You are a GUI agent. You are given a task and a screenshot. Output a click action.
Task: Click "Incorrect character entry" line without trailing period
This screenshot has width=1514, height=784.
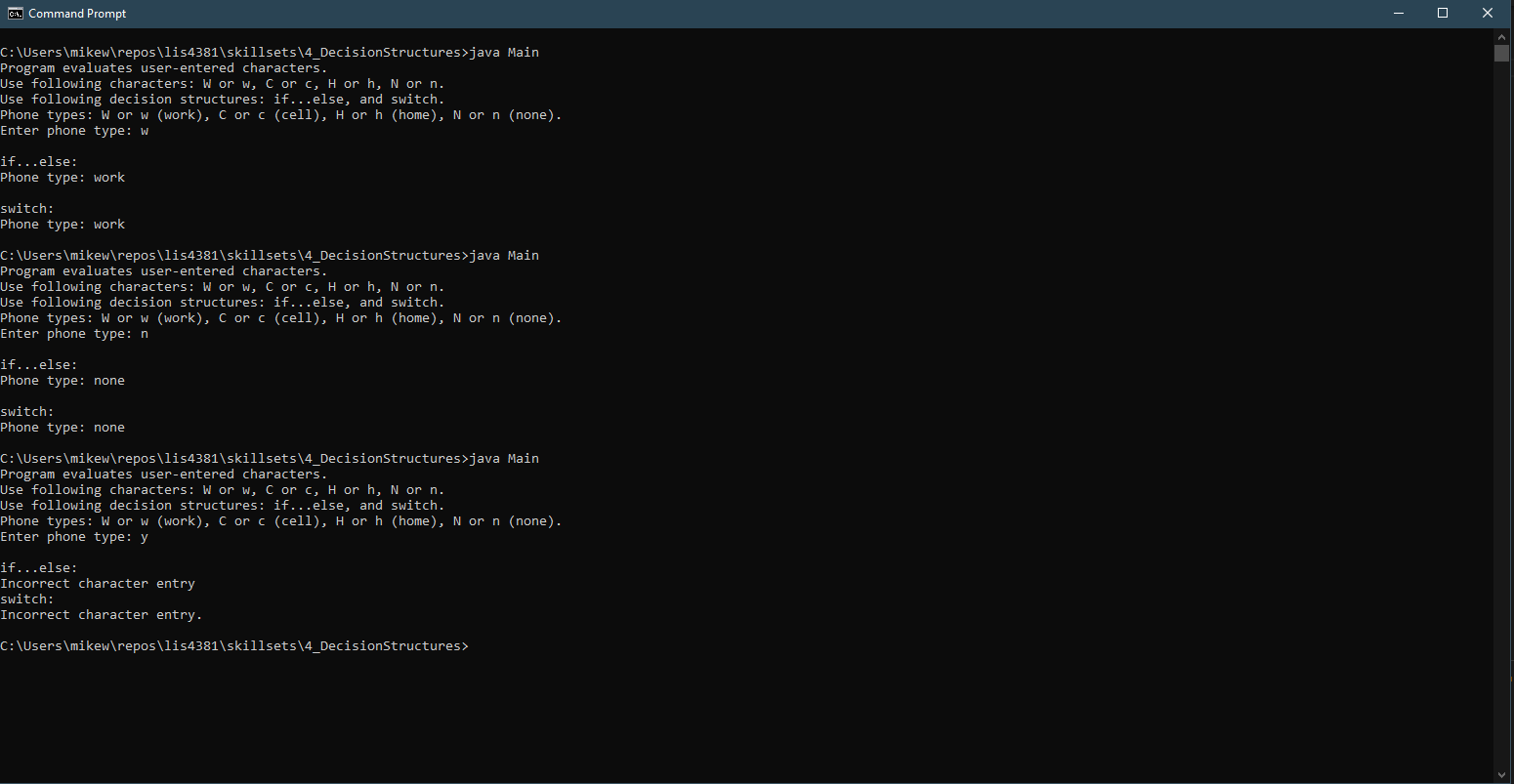(98, 584)
